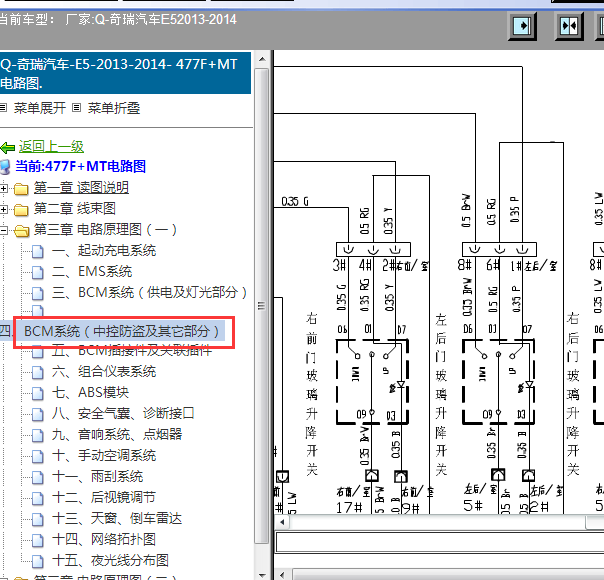Screen dimensions: 604x580
Task: Open 第一章 读图说明 chapter link
Action: tap(81, 188)
